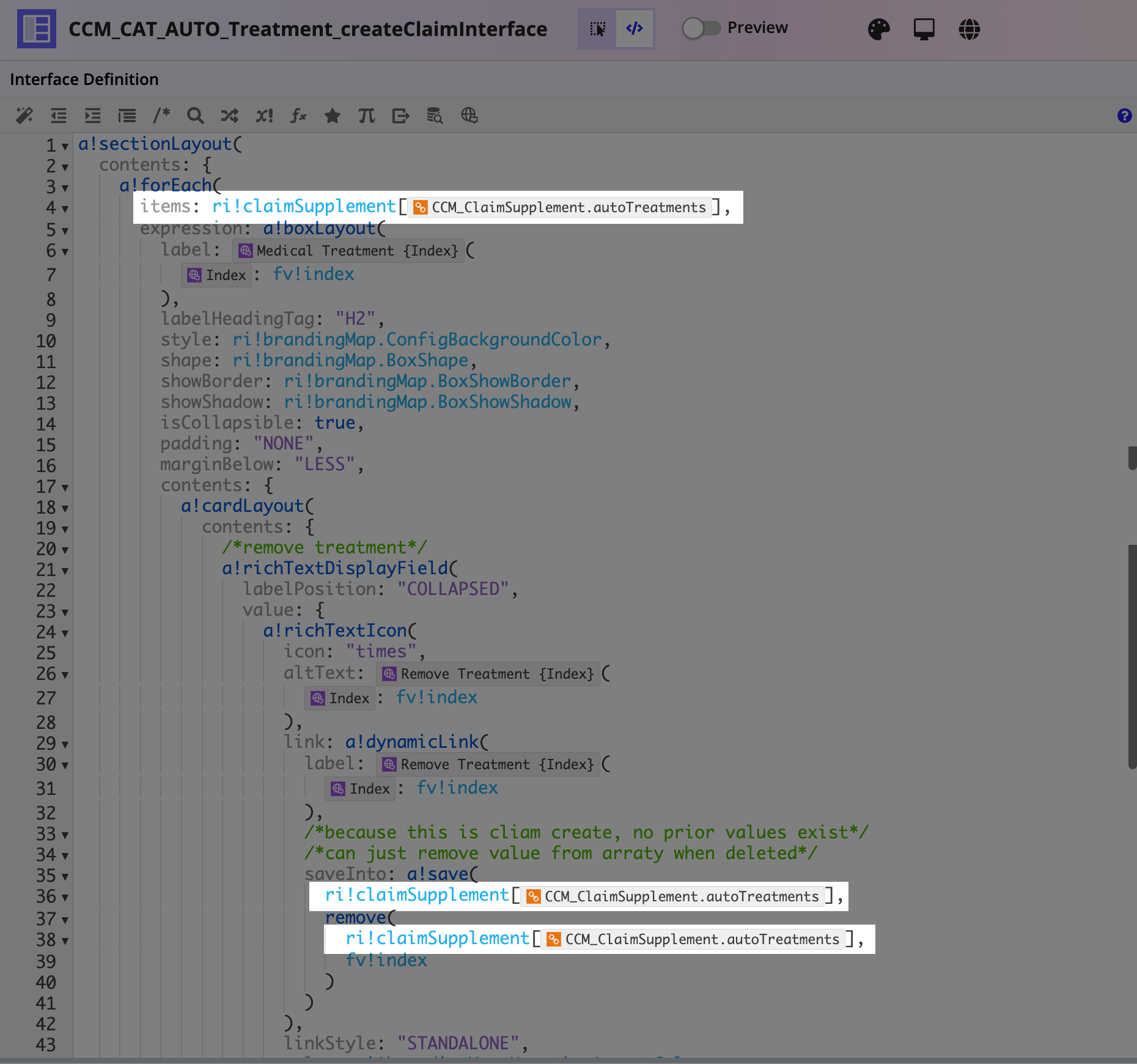1137x1064 pixels.
Task: Click the interface name title text
Action: click(308, 29)
